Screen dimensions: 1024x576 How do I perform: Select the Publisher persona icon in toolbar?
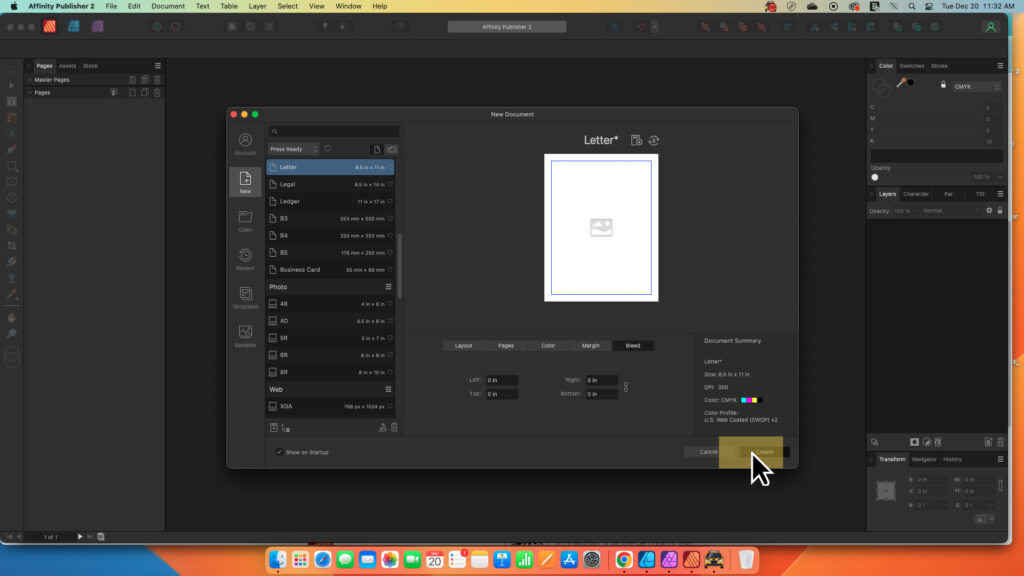[x=50, y=27]
